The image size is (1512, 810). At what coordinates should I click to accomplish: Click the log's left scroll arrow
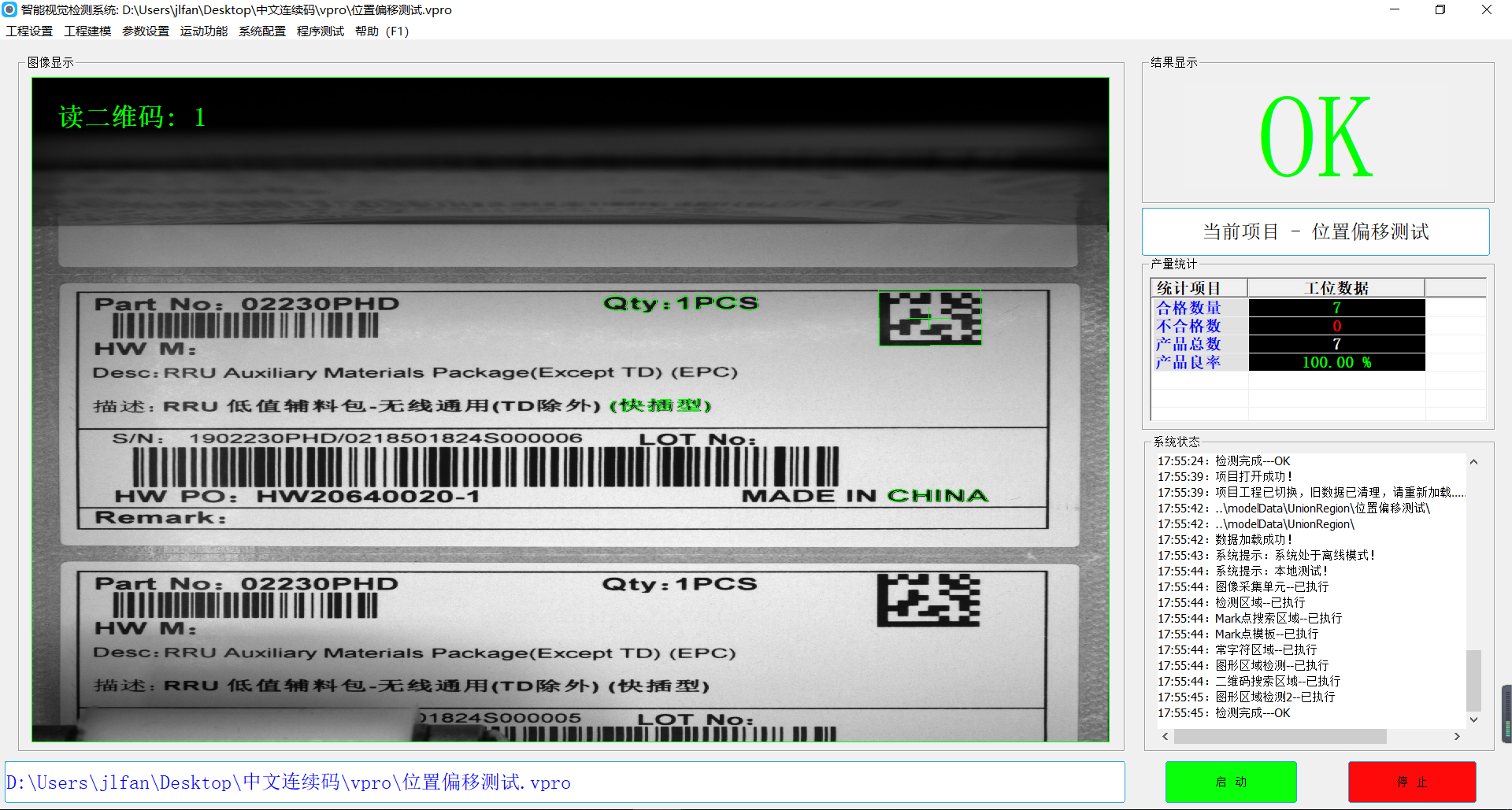1165,736
